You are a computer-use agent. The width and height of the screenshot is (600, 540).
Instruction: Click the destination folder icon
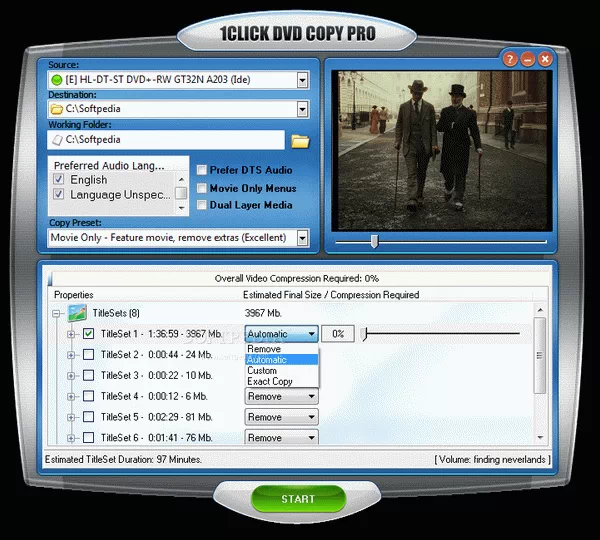coord(56,109)
